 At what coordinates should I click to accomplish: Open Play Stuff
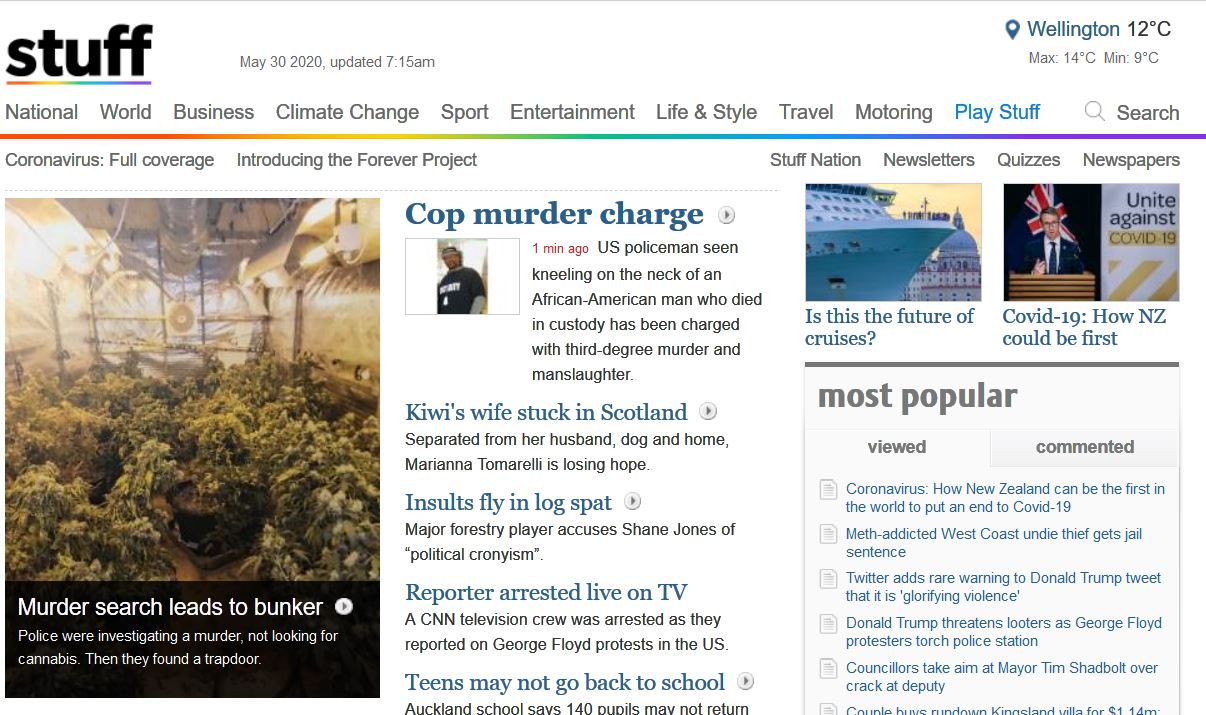click(997, 112)
